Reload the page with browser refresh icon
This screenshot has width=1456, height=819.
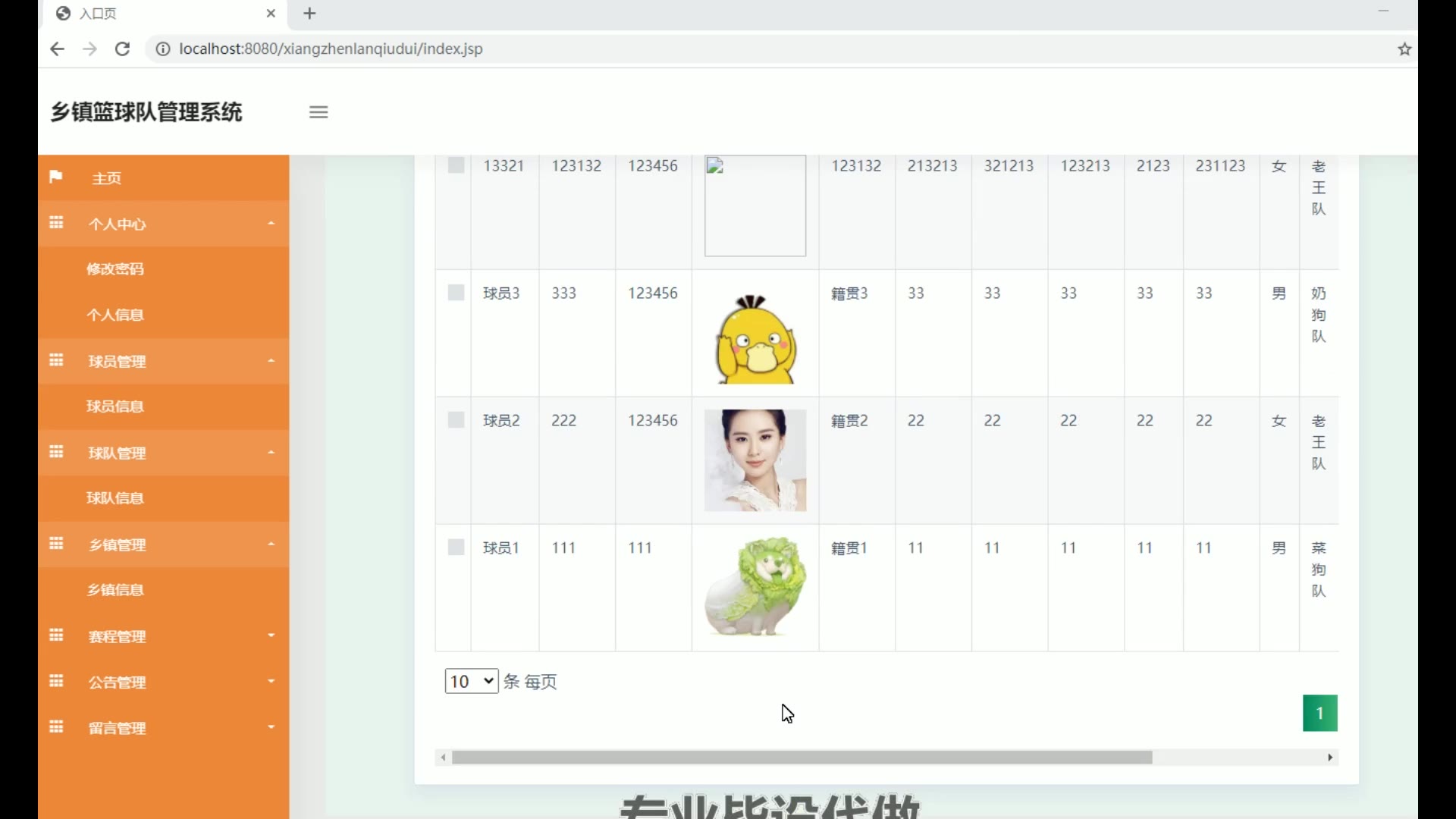122,49
